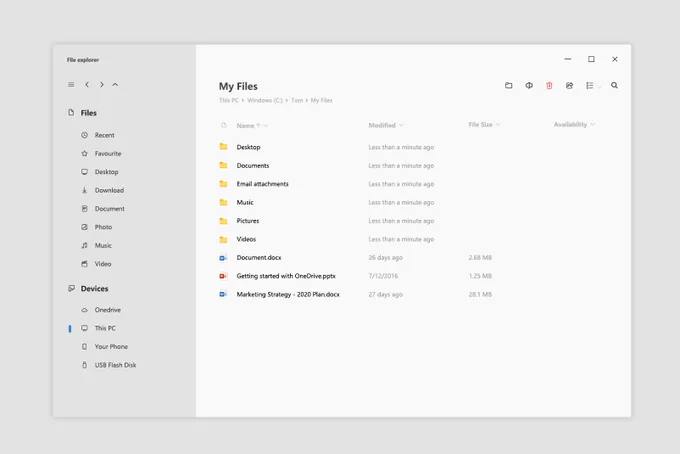Open Music in the sidebar
This screenshot has height=454, width=680.
96,245
